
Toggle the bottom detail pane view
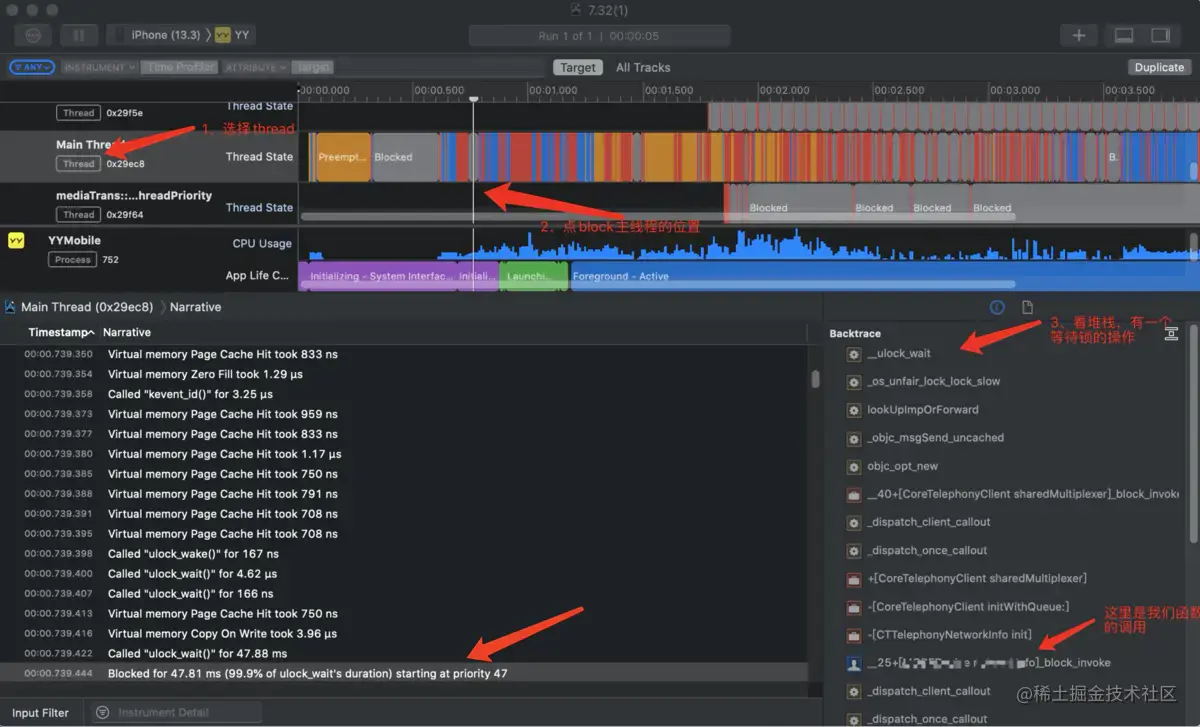tap(1124, 35)
